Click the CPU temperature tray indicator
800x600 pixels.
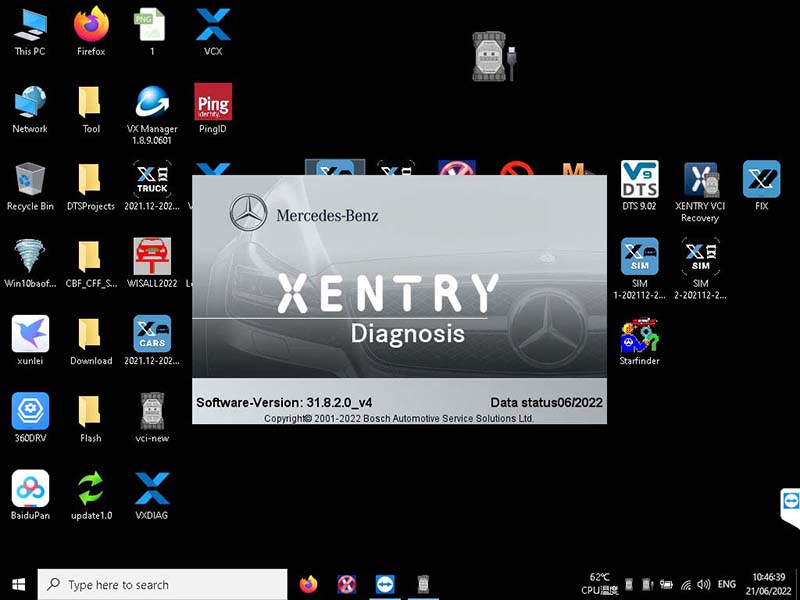pos(599,584)
